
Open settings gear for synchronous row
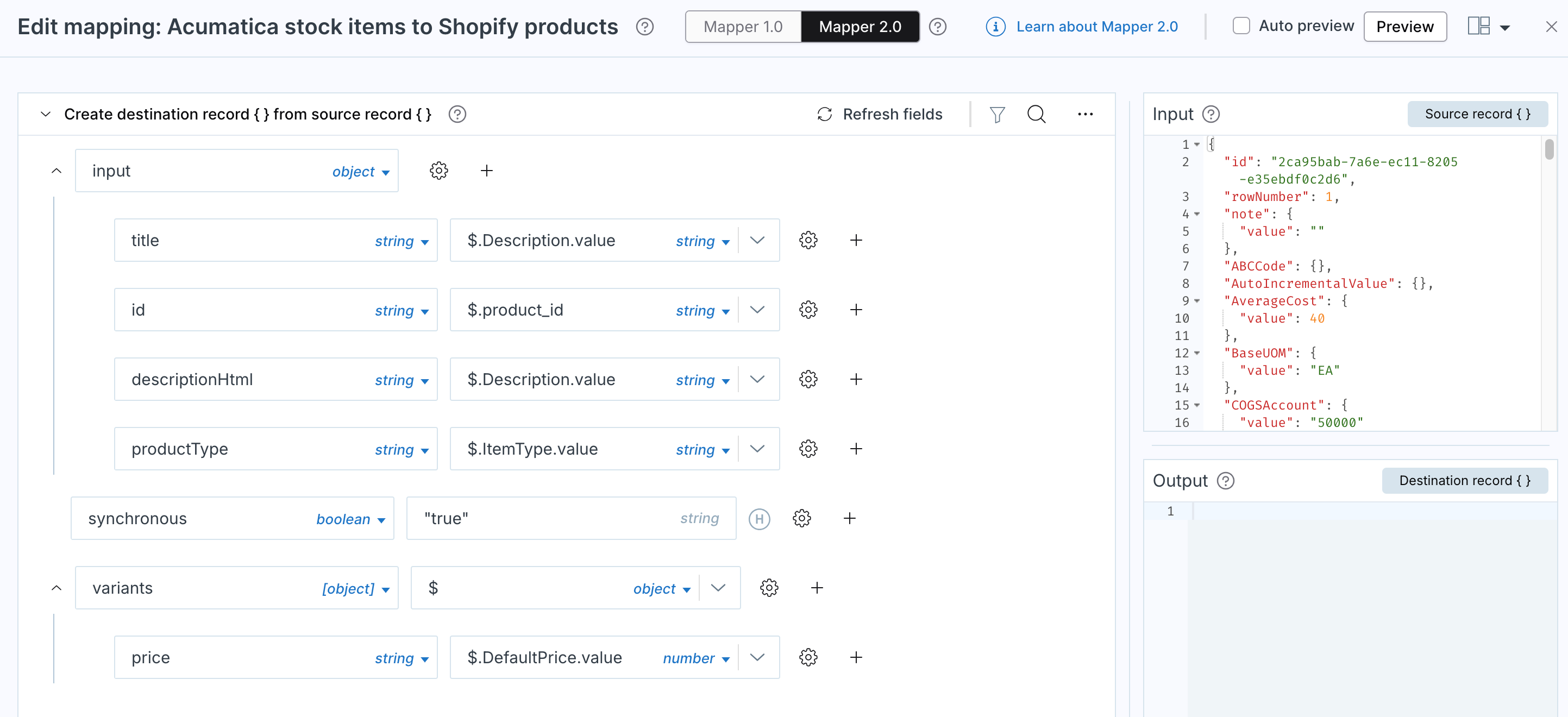801,519
